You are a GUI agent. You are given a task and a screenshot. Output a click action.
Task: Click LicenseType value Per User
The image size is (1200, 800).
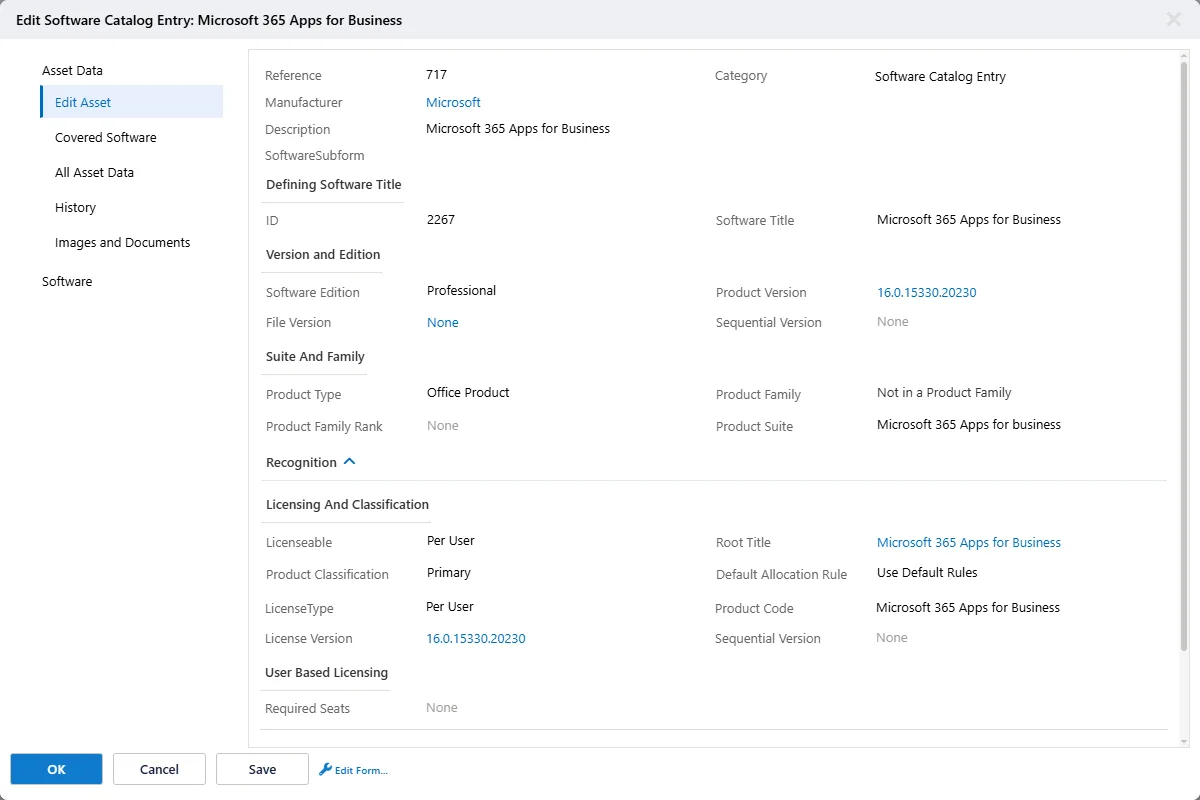pos(450,606)
